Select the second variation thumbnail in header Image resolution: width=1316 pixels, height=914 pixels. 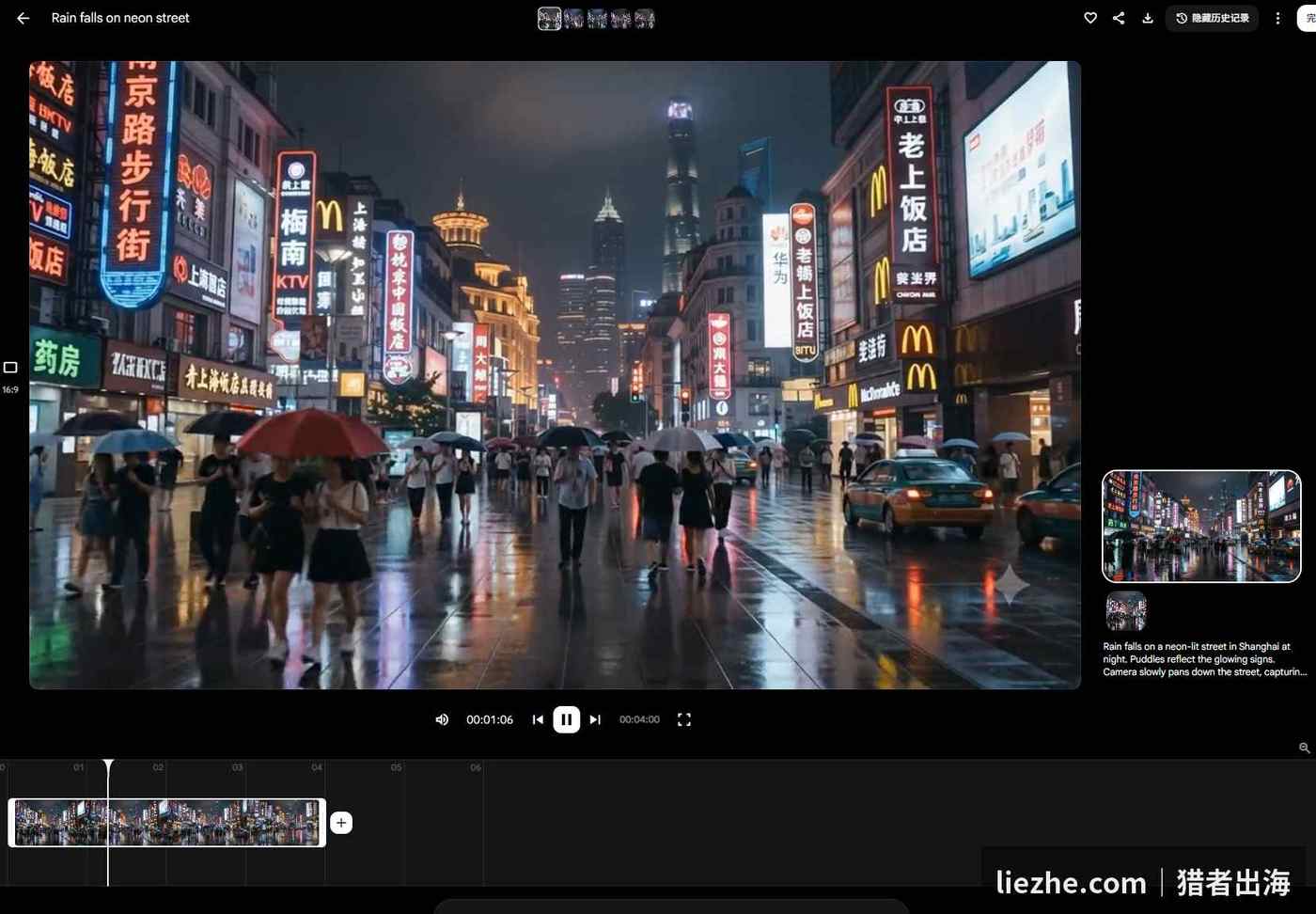573,19
